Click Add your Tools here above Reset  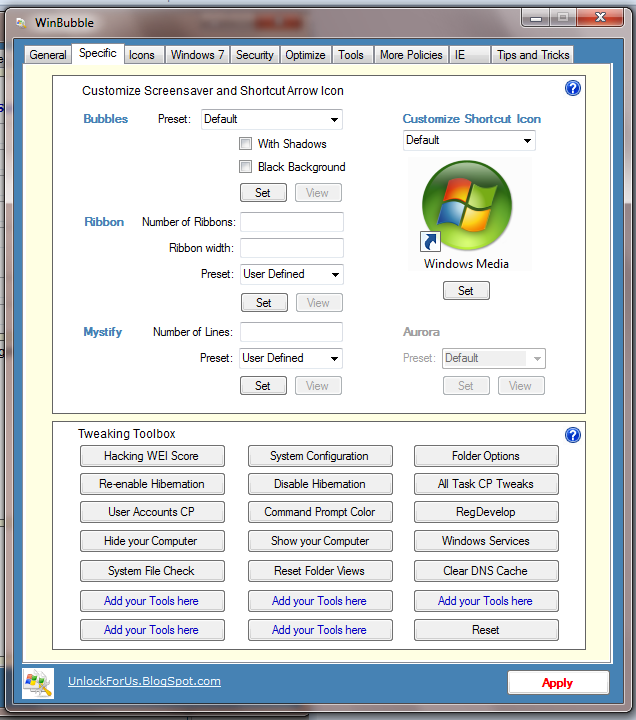click(x=486, y=601)
